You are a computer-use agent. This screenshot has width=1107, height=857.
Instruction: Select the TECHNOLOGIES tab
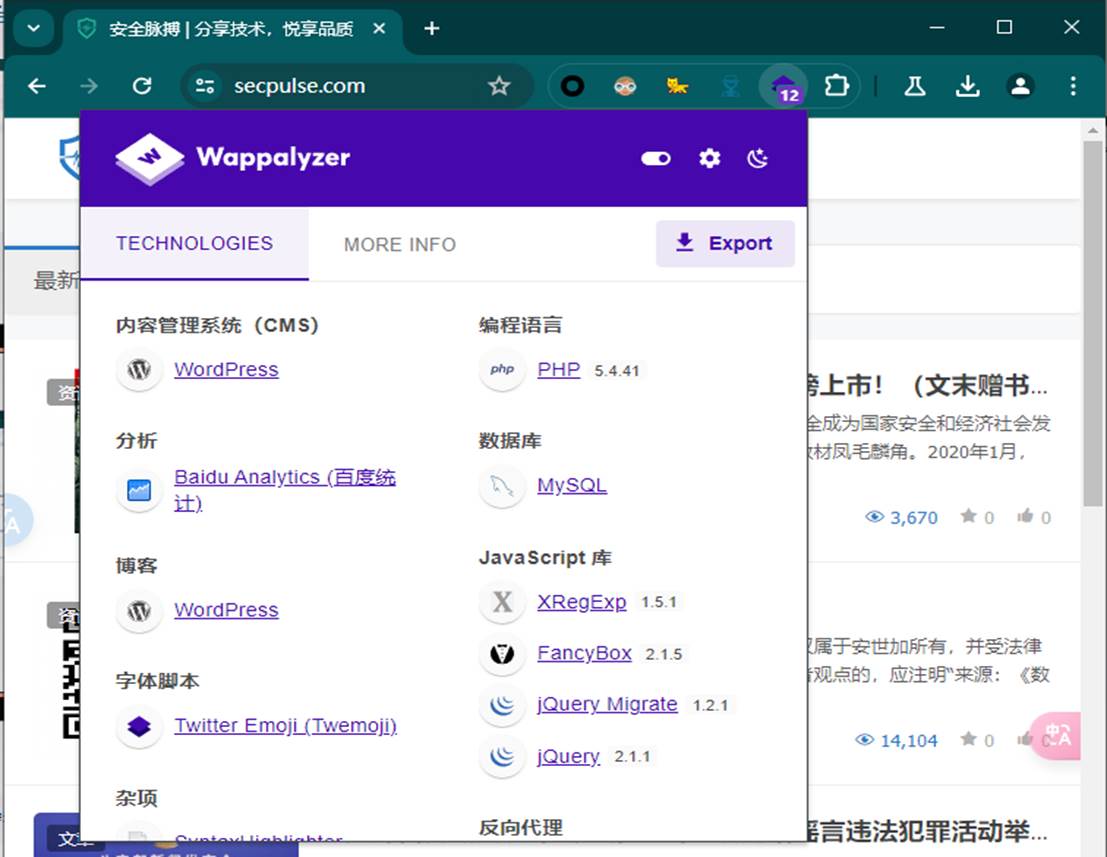pos(194,244)
